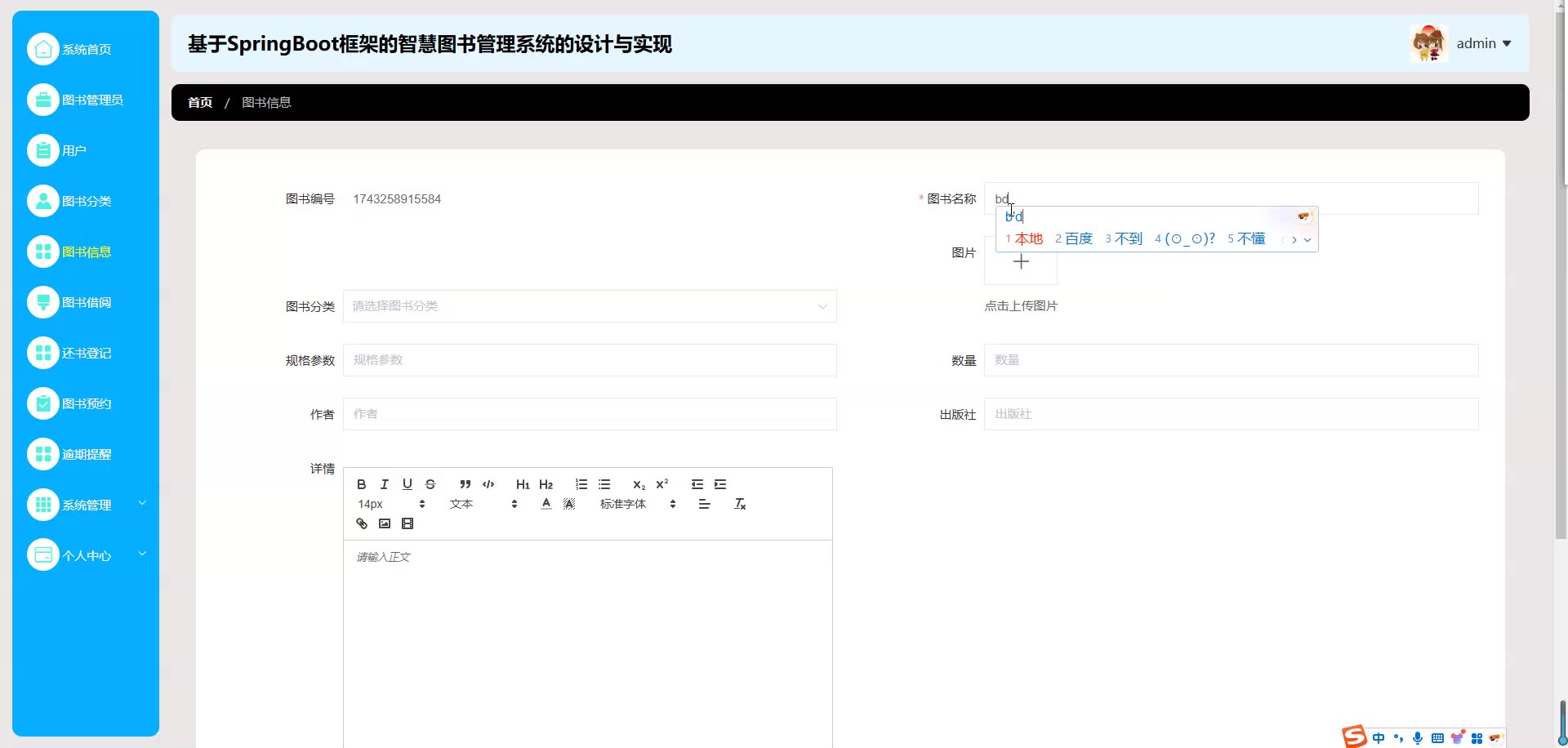
Task: Open 图书借阅 in the sidebar
Action: (x=86, y=302)
